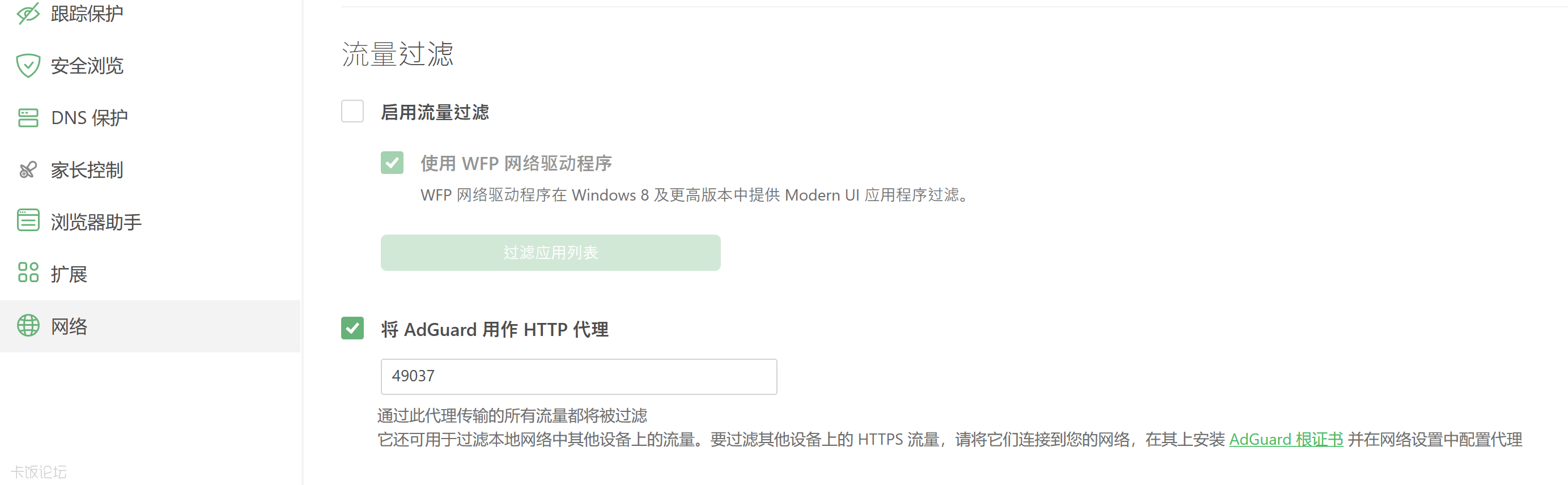Open the 跟踪保护 menu item

pos(87,14)
